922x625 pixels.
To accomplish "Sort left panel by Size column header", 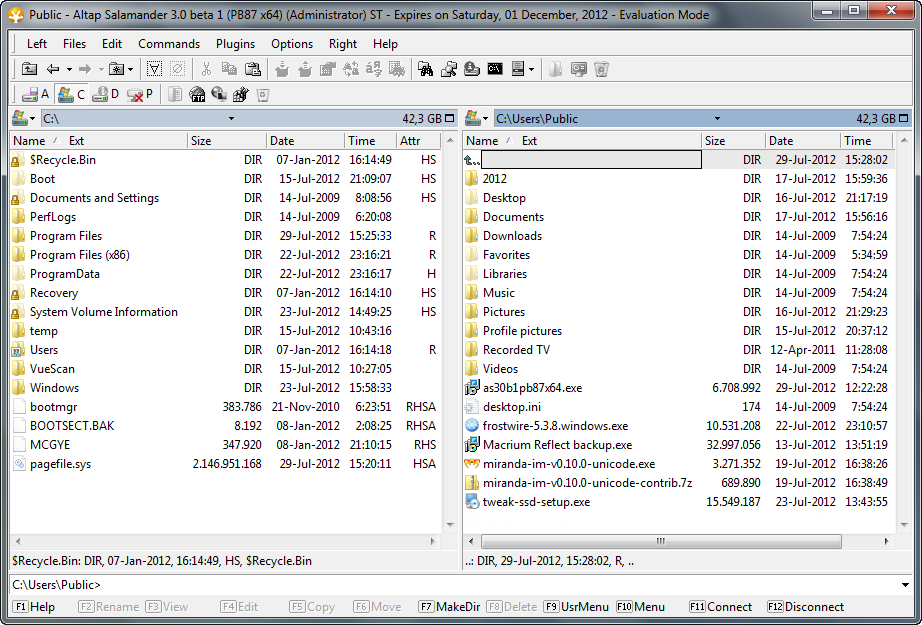I will pyautogui.click(x=226, y=141).
